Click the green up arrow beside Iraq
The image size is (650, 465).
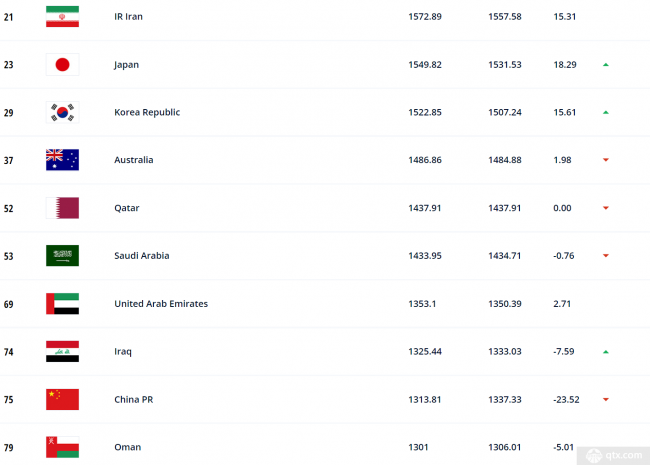point(606,352)
